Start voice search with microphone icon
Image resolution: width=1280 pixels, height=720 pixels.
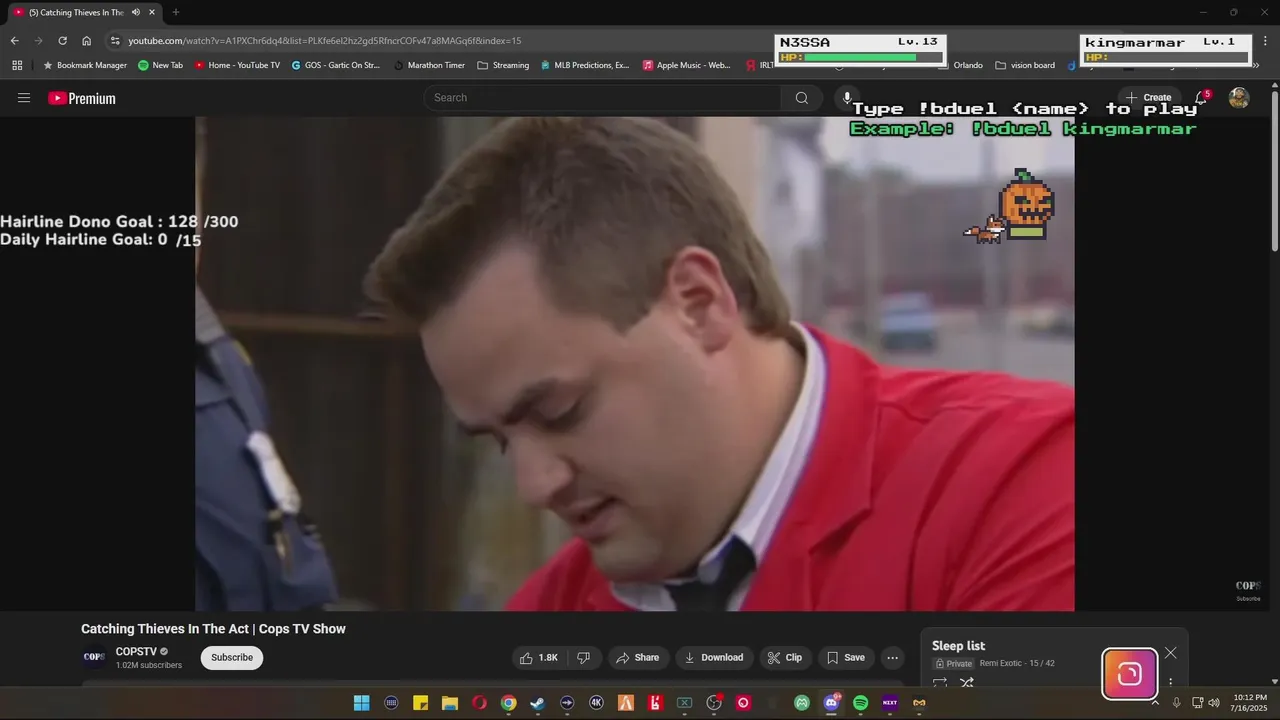[x=847, y=98]
